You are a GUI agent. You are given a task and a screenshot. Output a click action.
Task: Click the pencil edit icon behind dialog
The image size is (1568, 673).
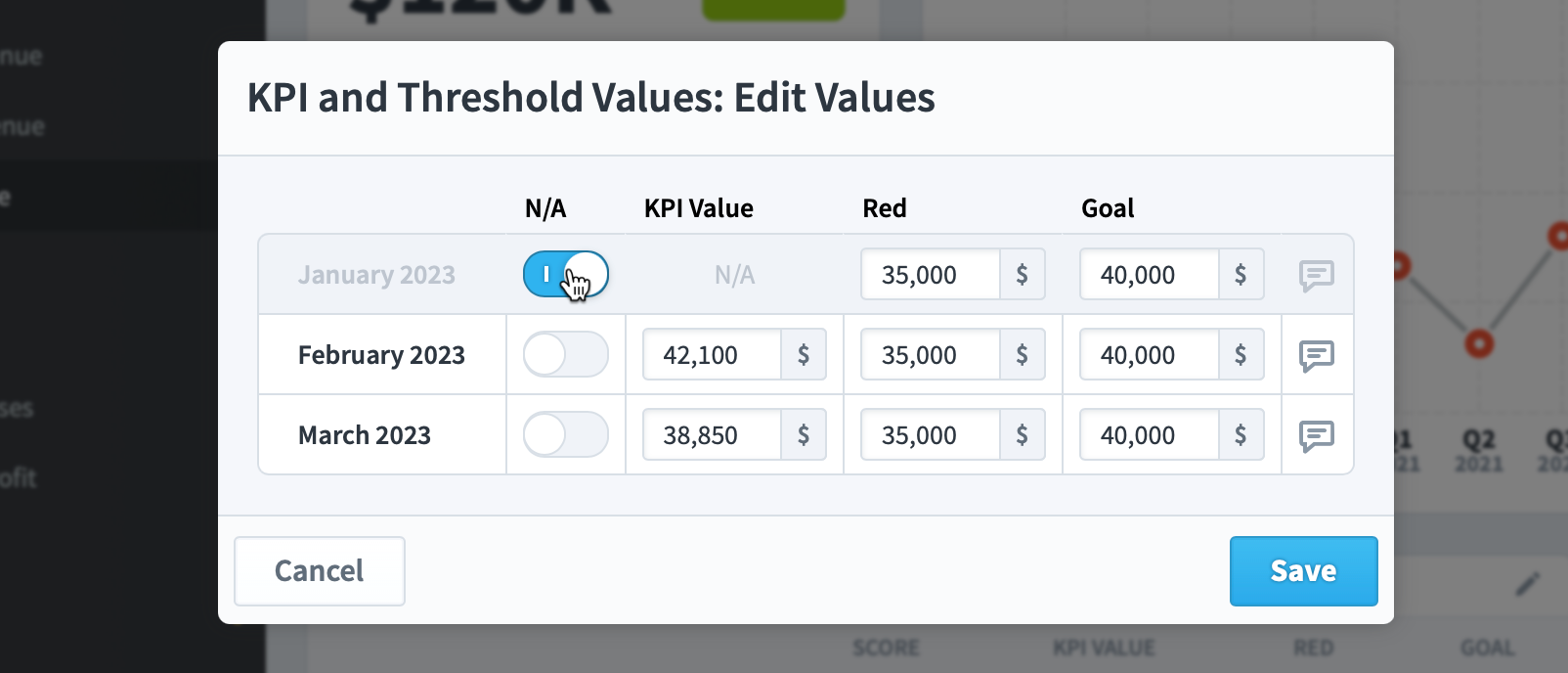pos(1527,584)
